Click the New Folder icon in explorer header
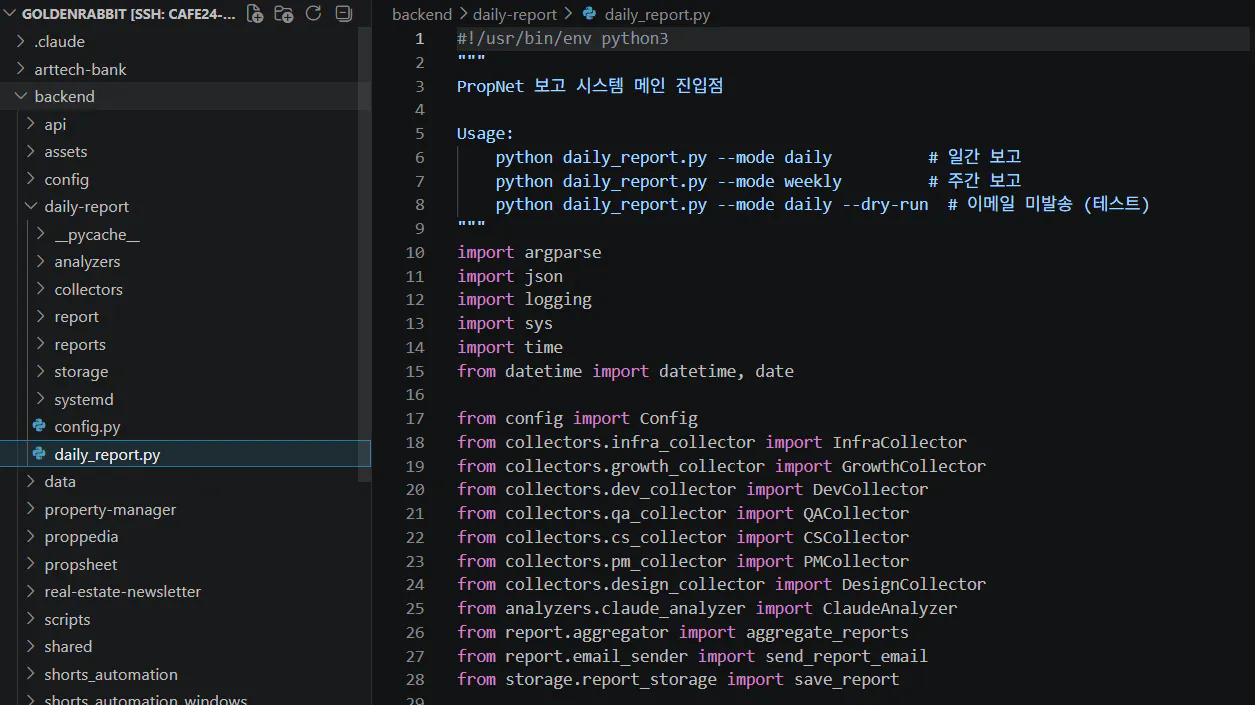1255x705 pixels. (284, 14)
